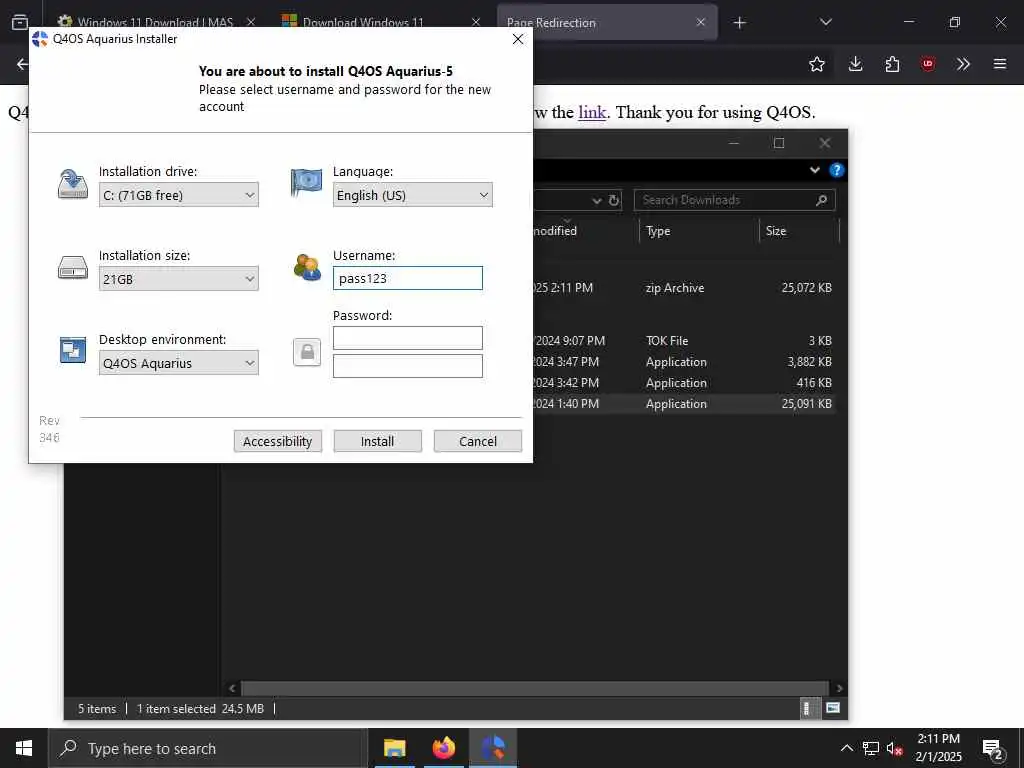Click the uBlock Origin icon
1024x768 pixels.
(x=928, y=64)
